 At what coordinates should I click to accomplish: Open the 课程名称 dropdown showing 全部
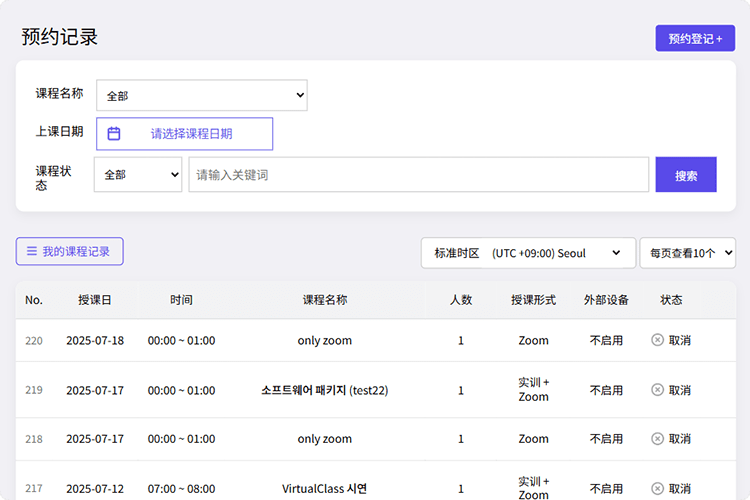(202, 95)
